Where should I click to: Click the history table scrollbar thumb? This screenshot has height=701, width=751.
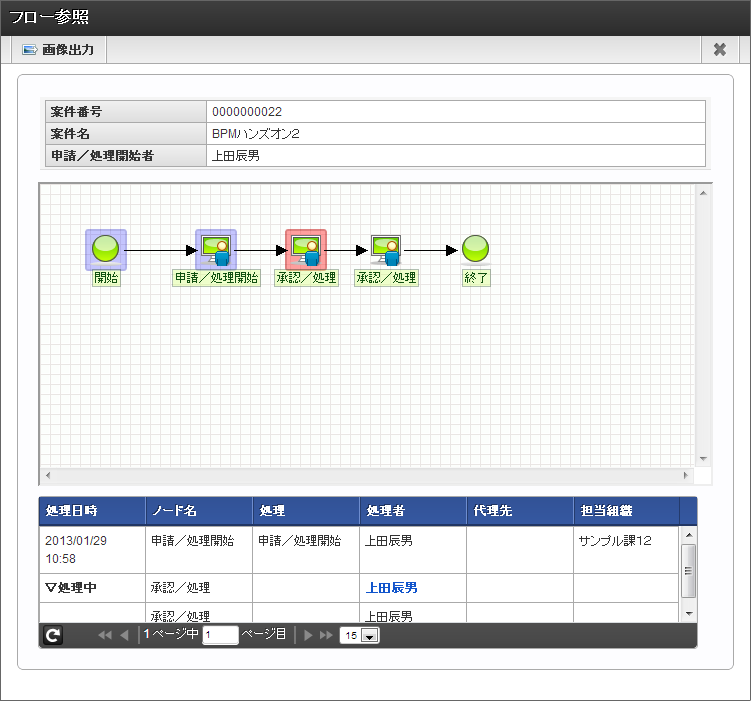click(689, 571)
